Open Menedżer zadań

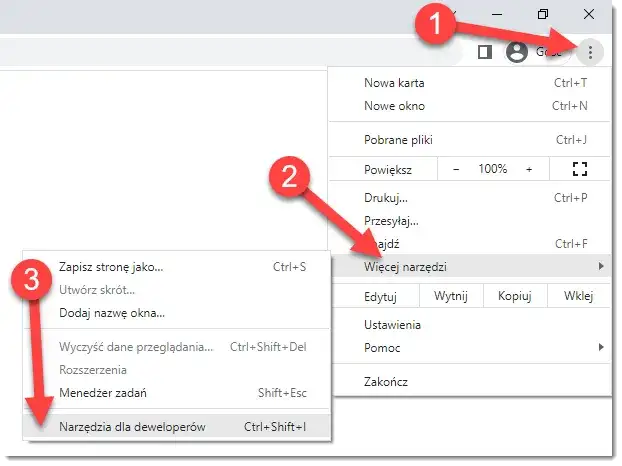177,393
